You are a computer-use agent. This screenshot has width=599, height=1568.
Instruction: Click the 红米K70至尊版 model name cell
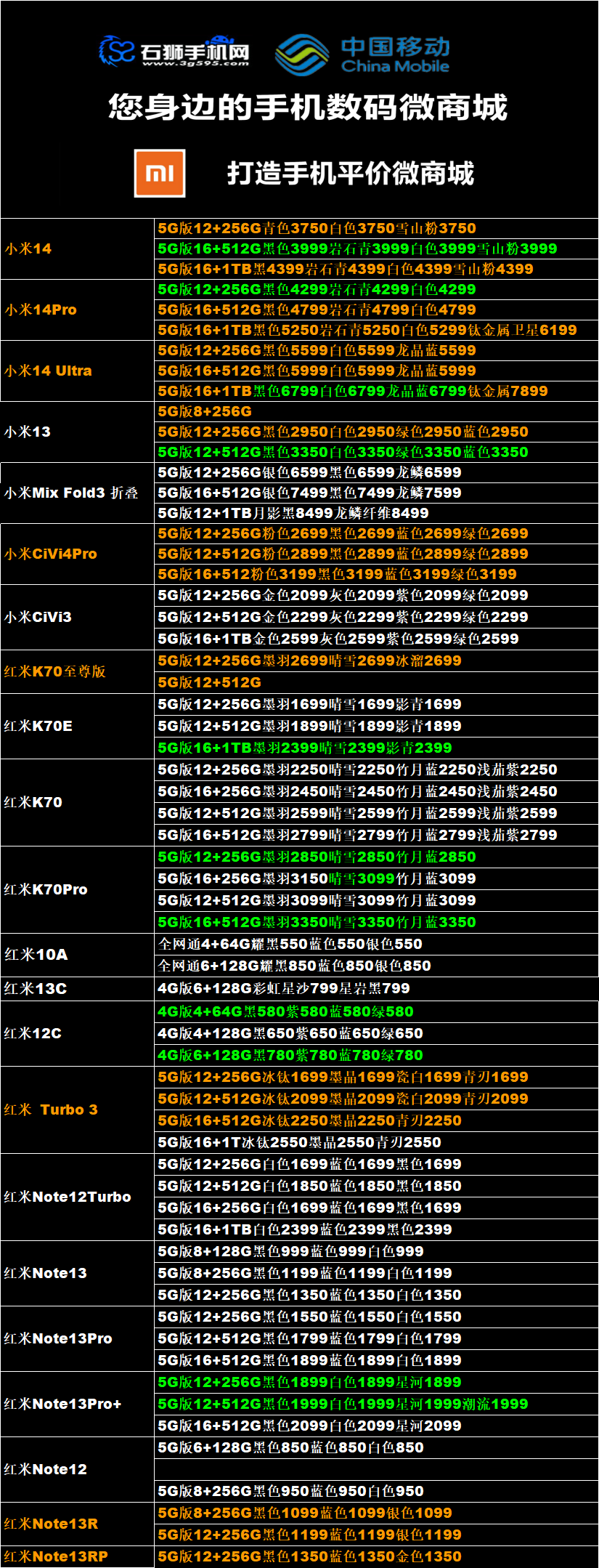click(78, 671)
